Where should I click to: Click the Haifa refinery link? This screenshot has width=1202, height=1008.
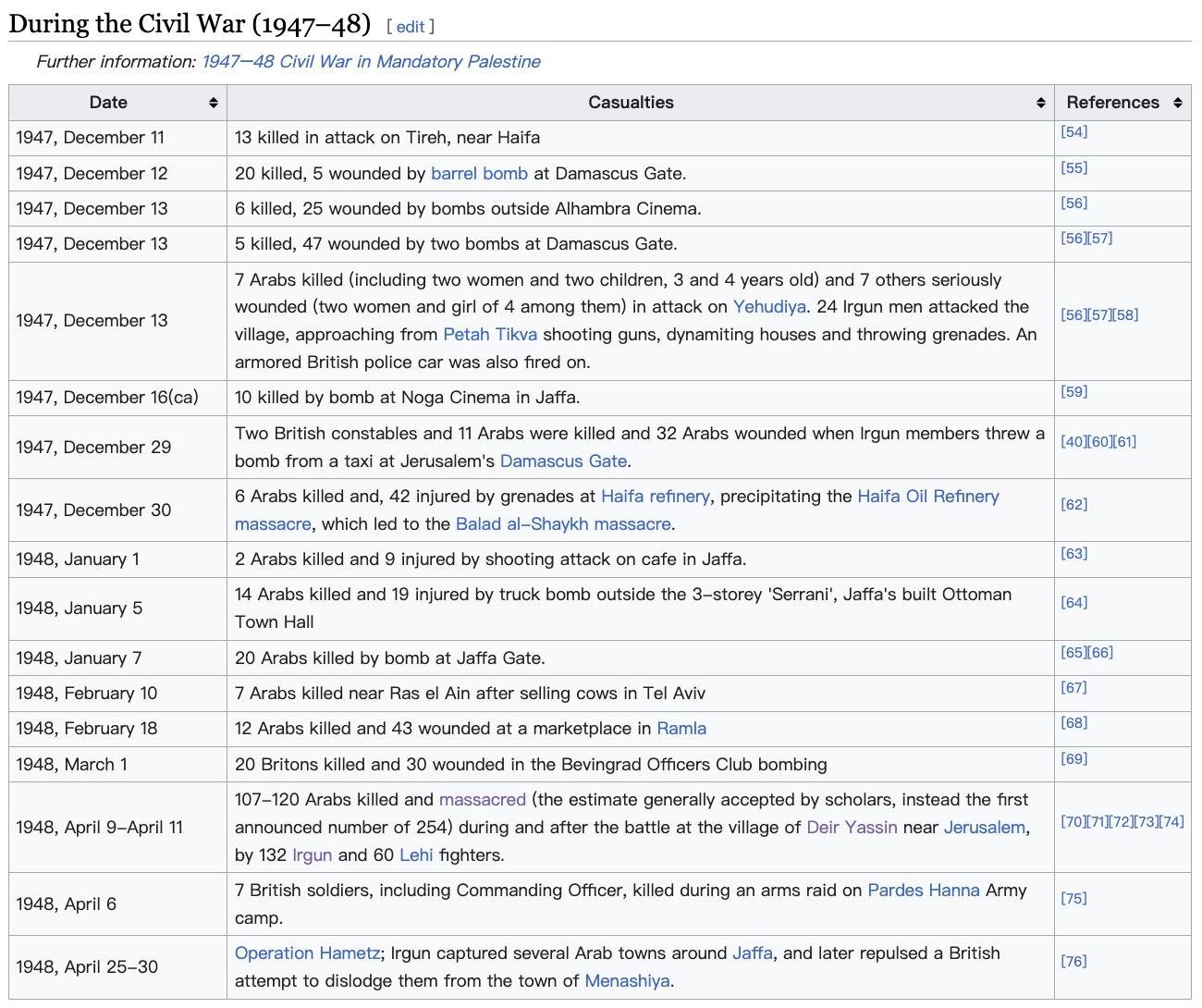coord(655,496)
